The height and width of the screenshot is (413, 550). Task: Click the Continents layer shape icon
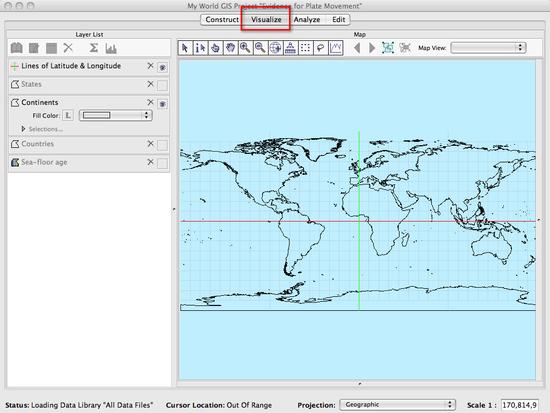(x=15, y=102)
